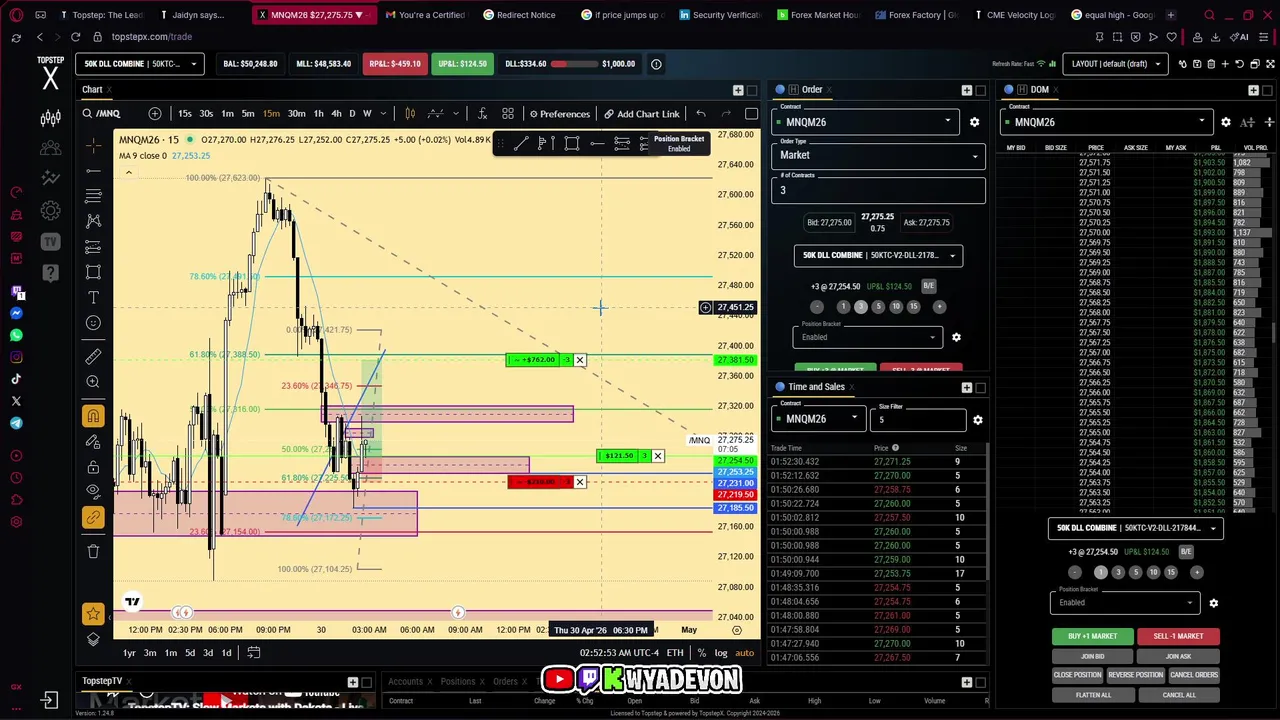Click the FLATTEN ALL button

(x=1093, y=695)
